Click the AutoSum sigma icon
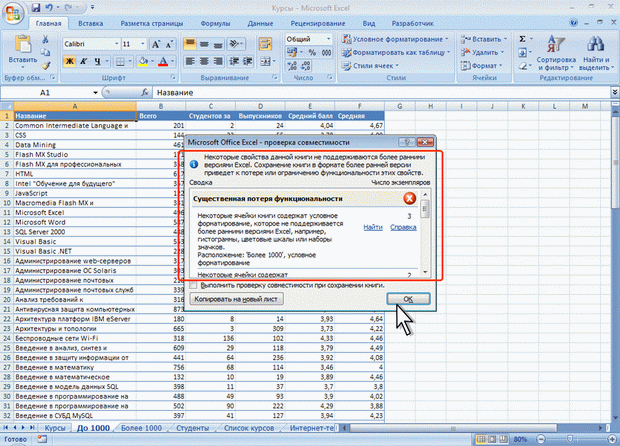The width and height of the screenshot is (620, 446). [522, 39]
